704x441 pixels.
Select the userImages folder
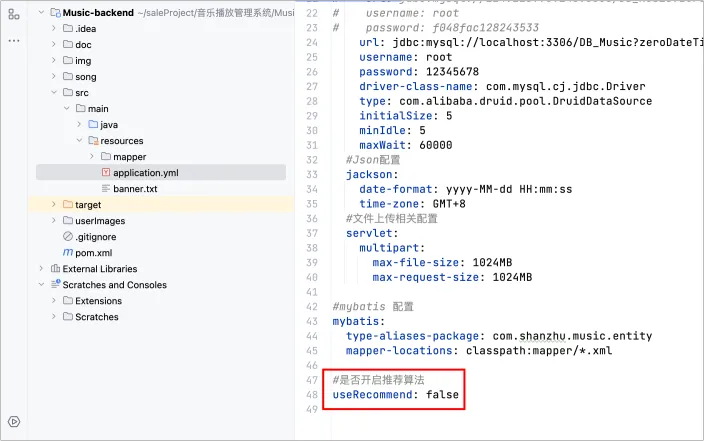[x=100, y=221]
